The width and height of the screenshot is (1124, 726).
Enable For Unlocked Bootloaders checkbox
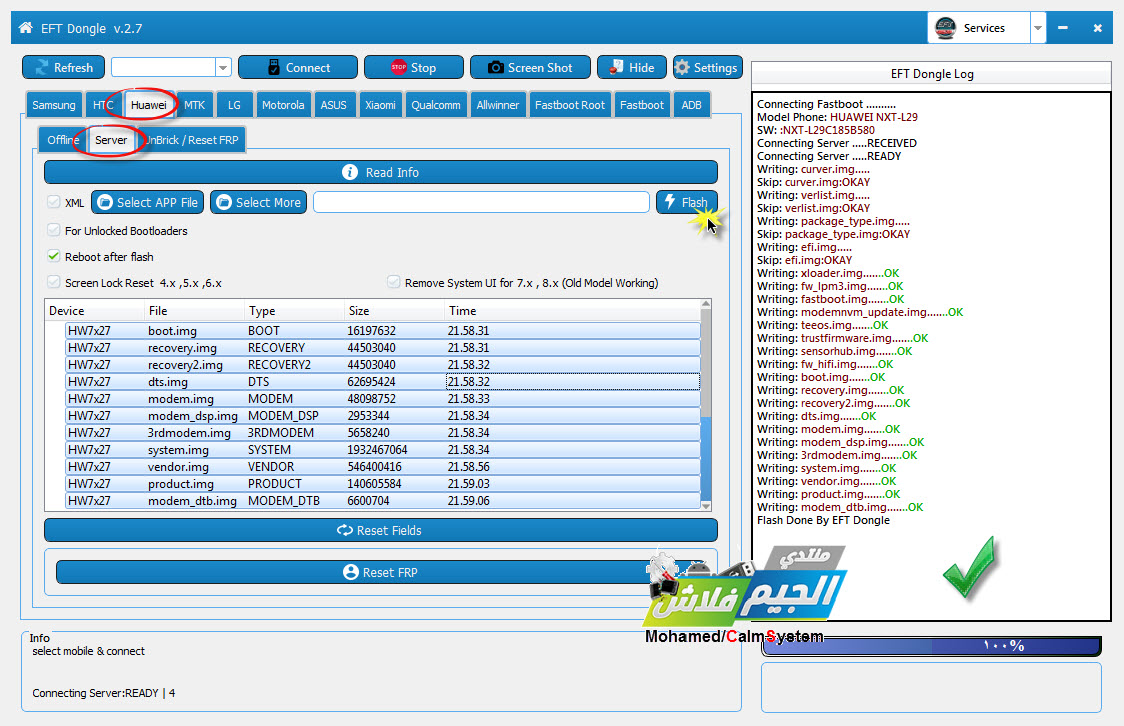[54, 230]
